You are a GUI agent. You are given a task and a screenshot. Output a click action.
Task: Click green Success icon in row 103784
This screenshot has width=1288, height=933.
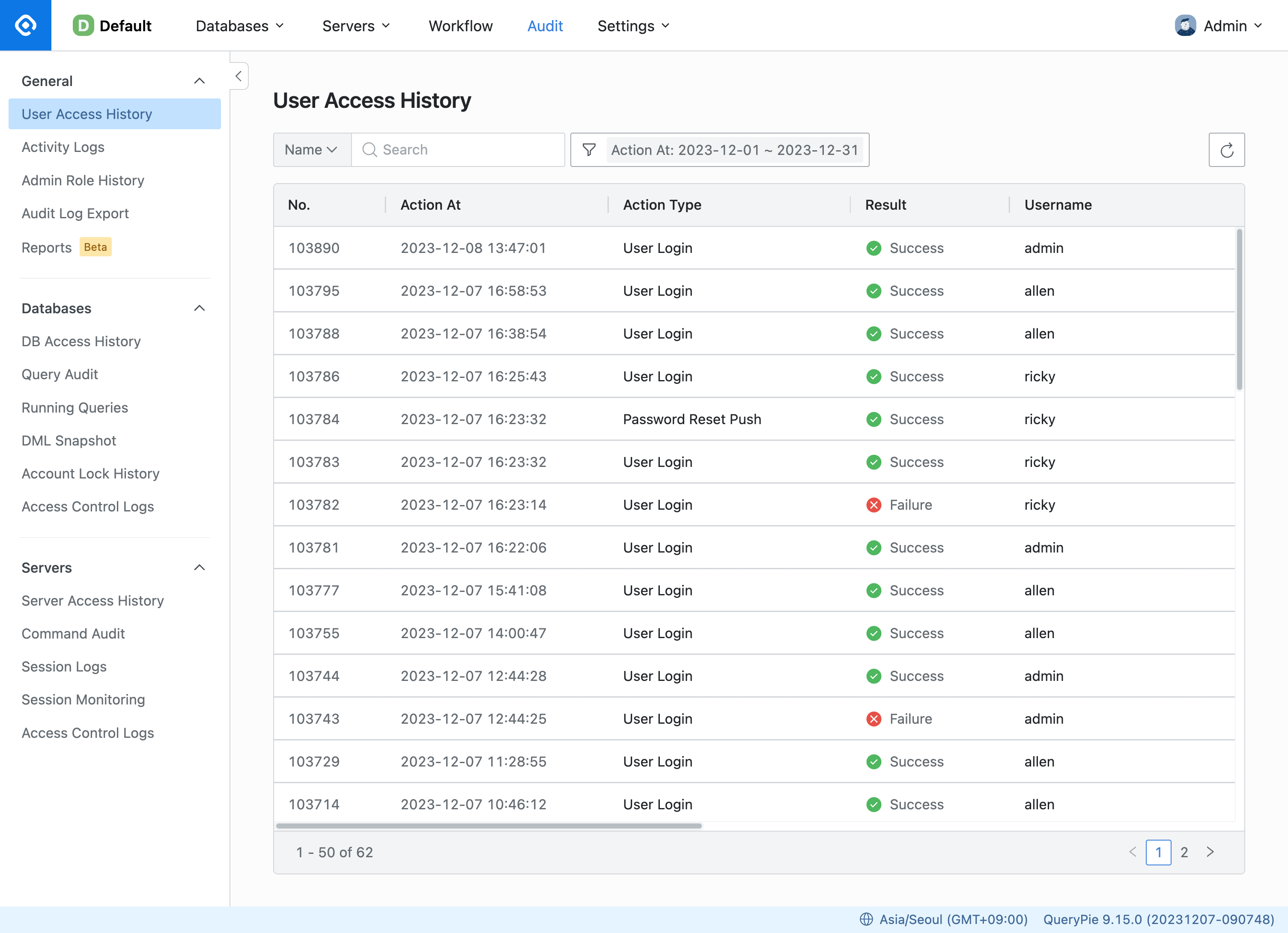tap(874, 419)
